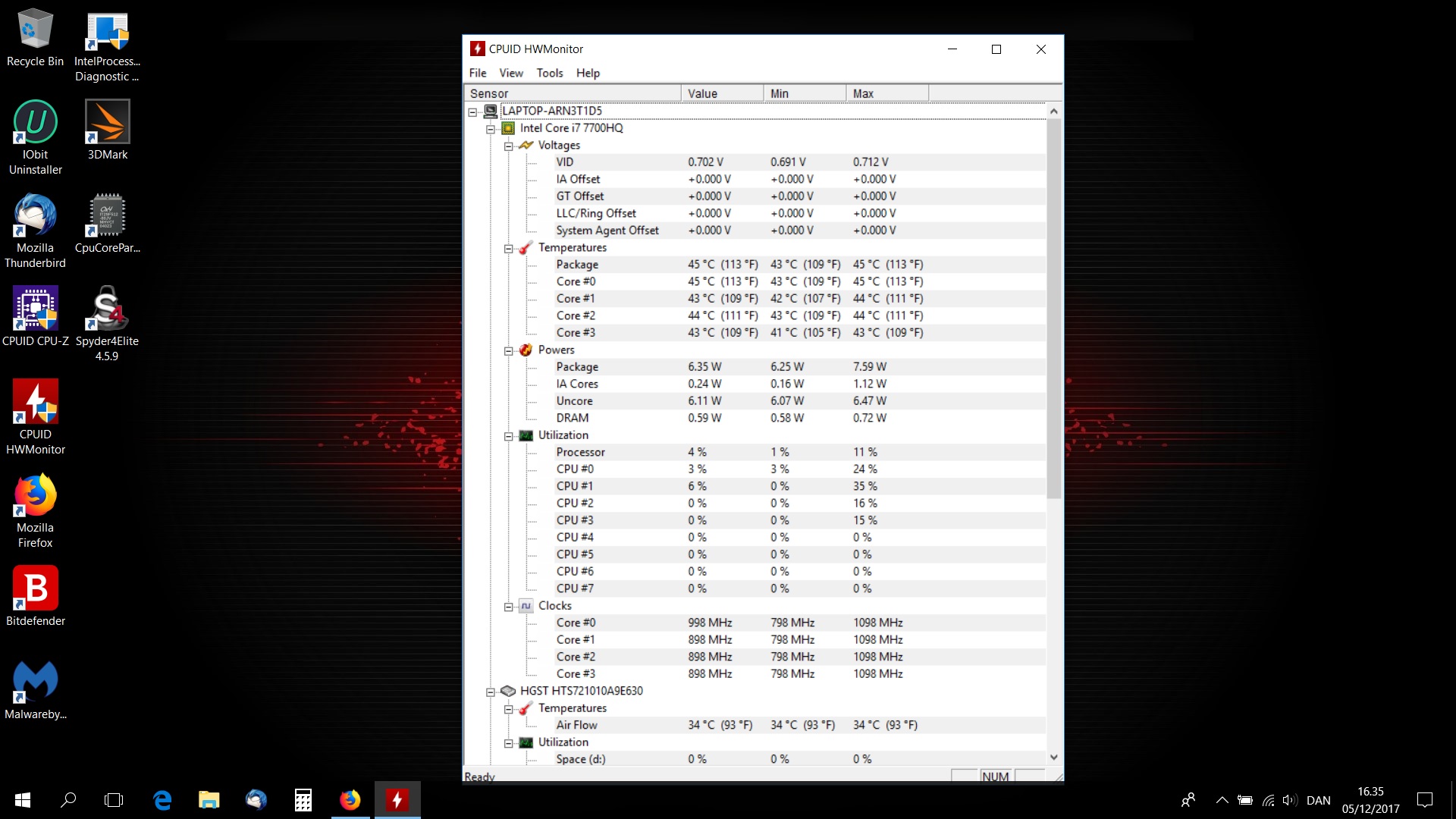
Task: Open the View menu
Action: [x=511, y=73]
